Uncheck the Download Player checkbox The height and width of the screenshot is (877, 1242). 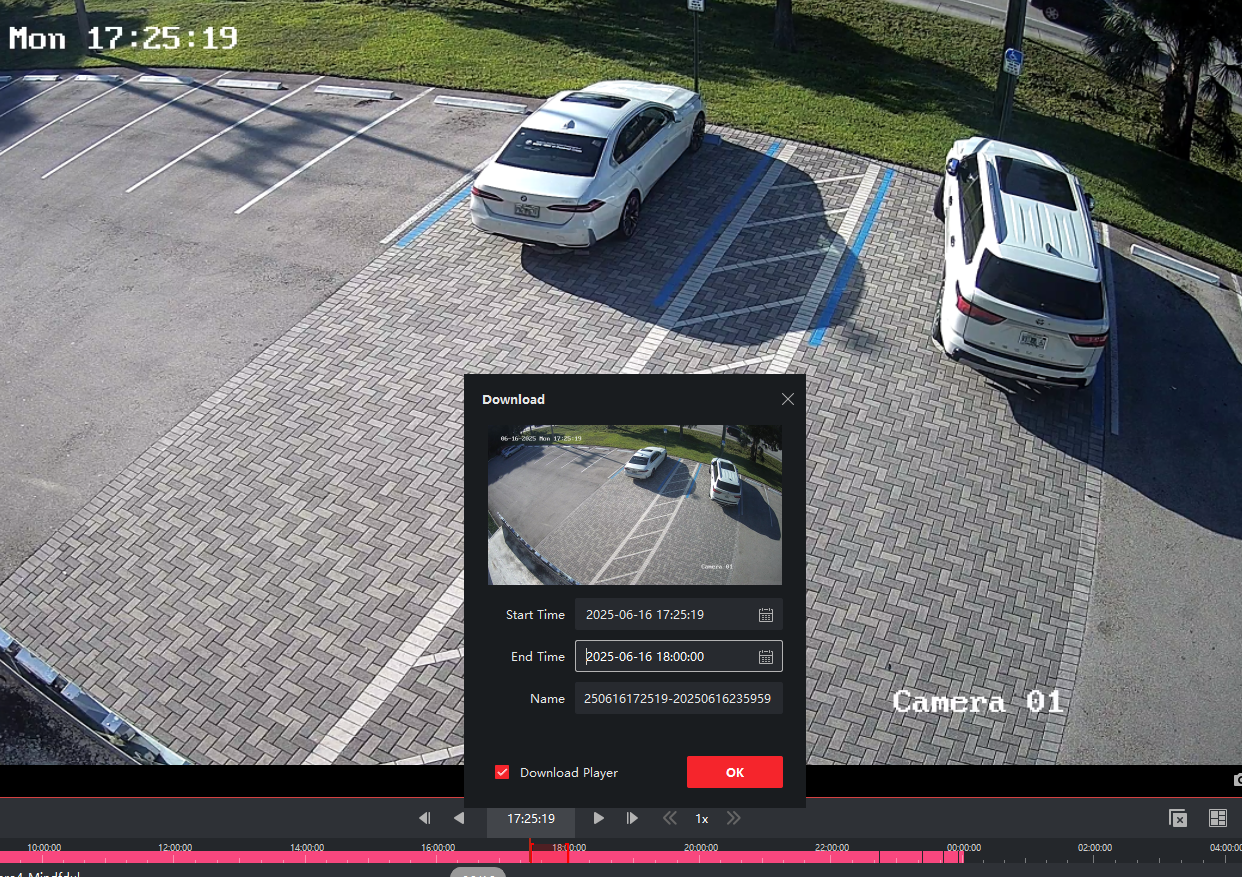point(502,773)
